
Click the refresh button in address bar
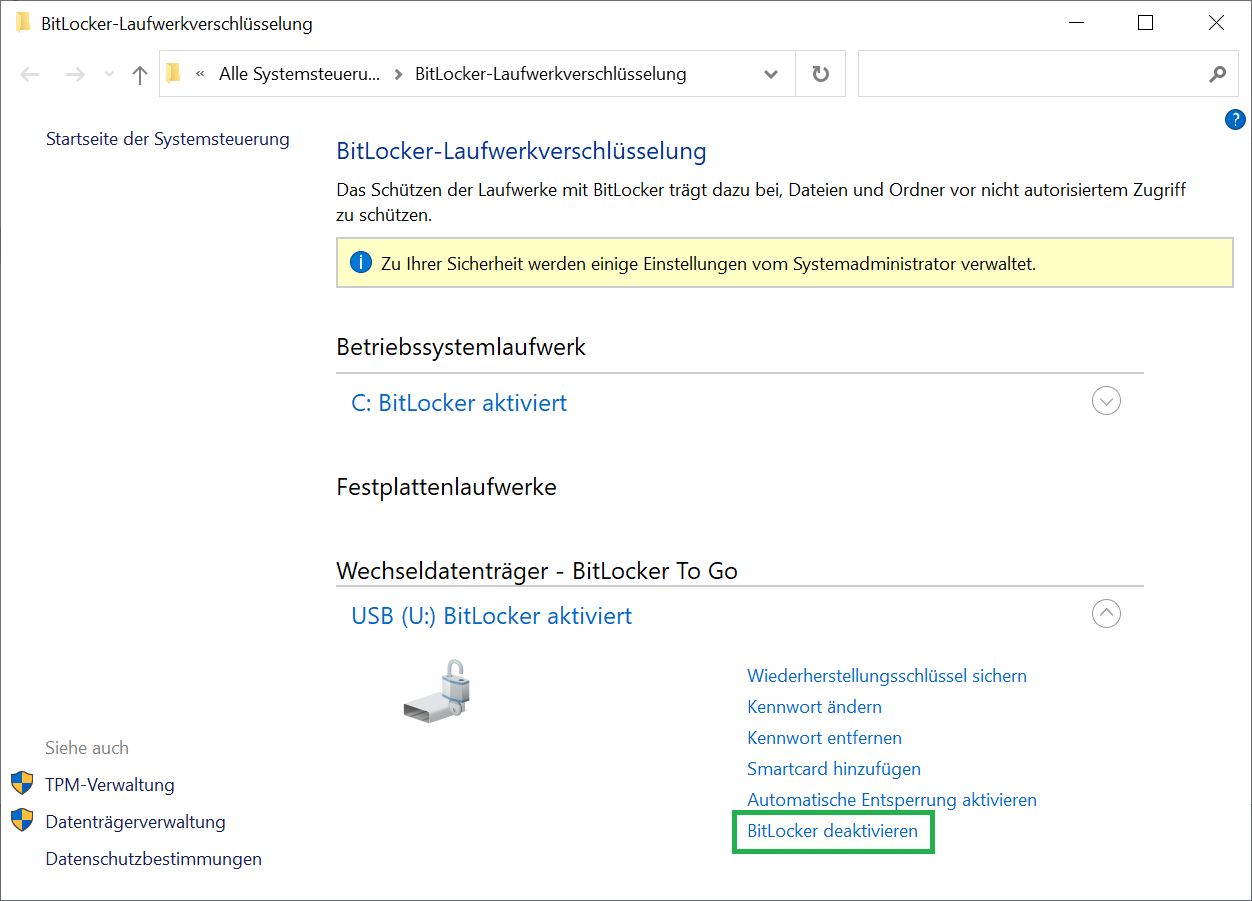[820, 74]
